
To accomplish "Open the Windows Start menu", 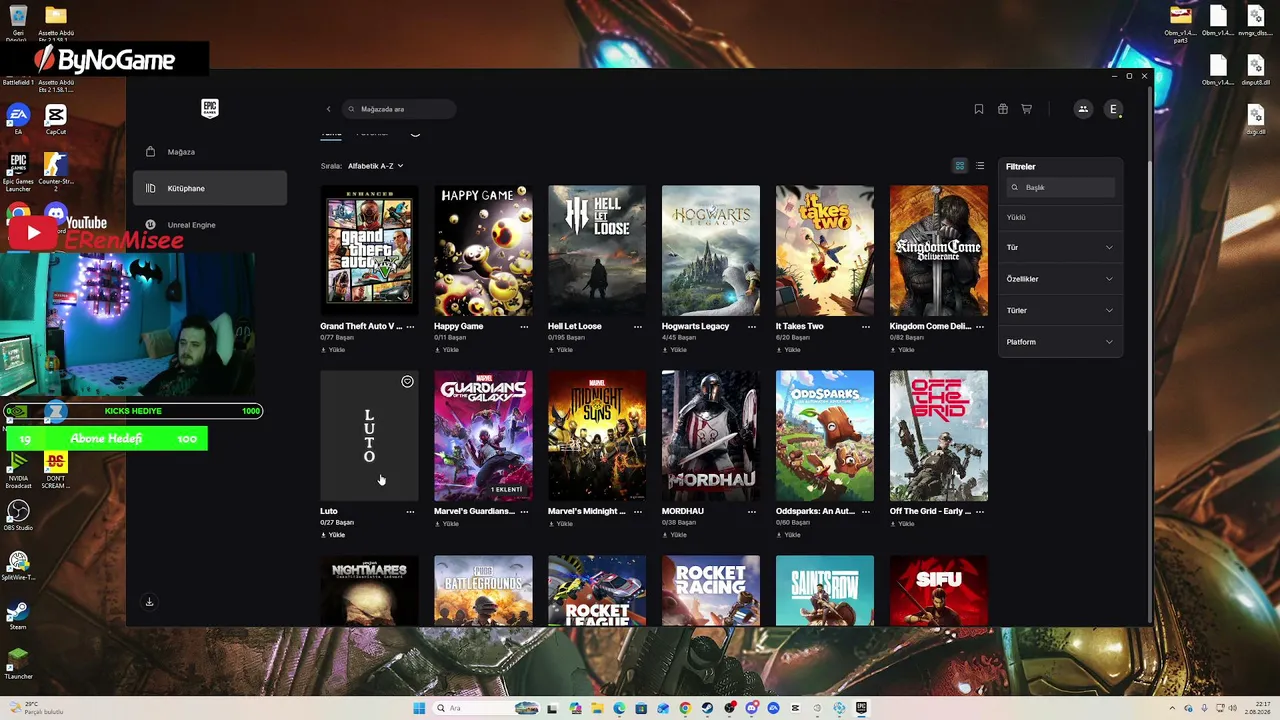I will point(419,708).
